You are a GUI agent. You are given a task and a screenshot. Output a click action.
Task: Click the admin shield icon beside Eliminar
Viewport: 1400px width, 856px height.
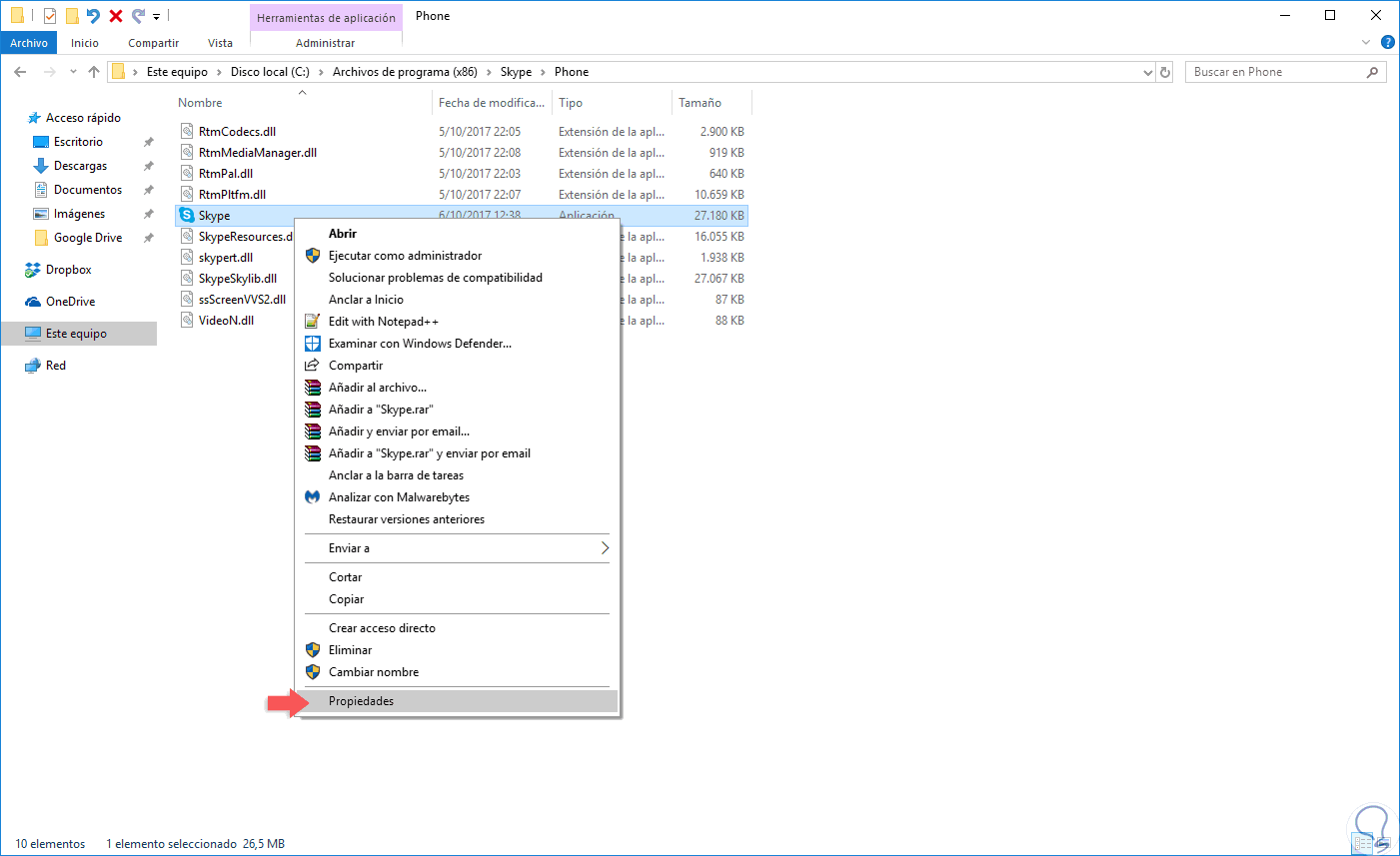coord(313,650)
